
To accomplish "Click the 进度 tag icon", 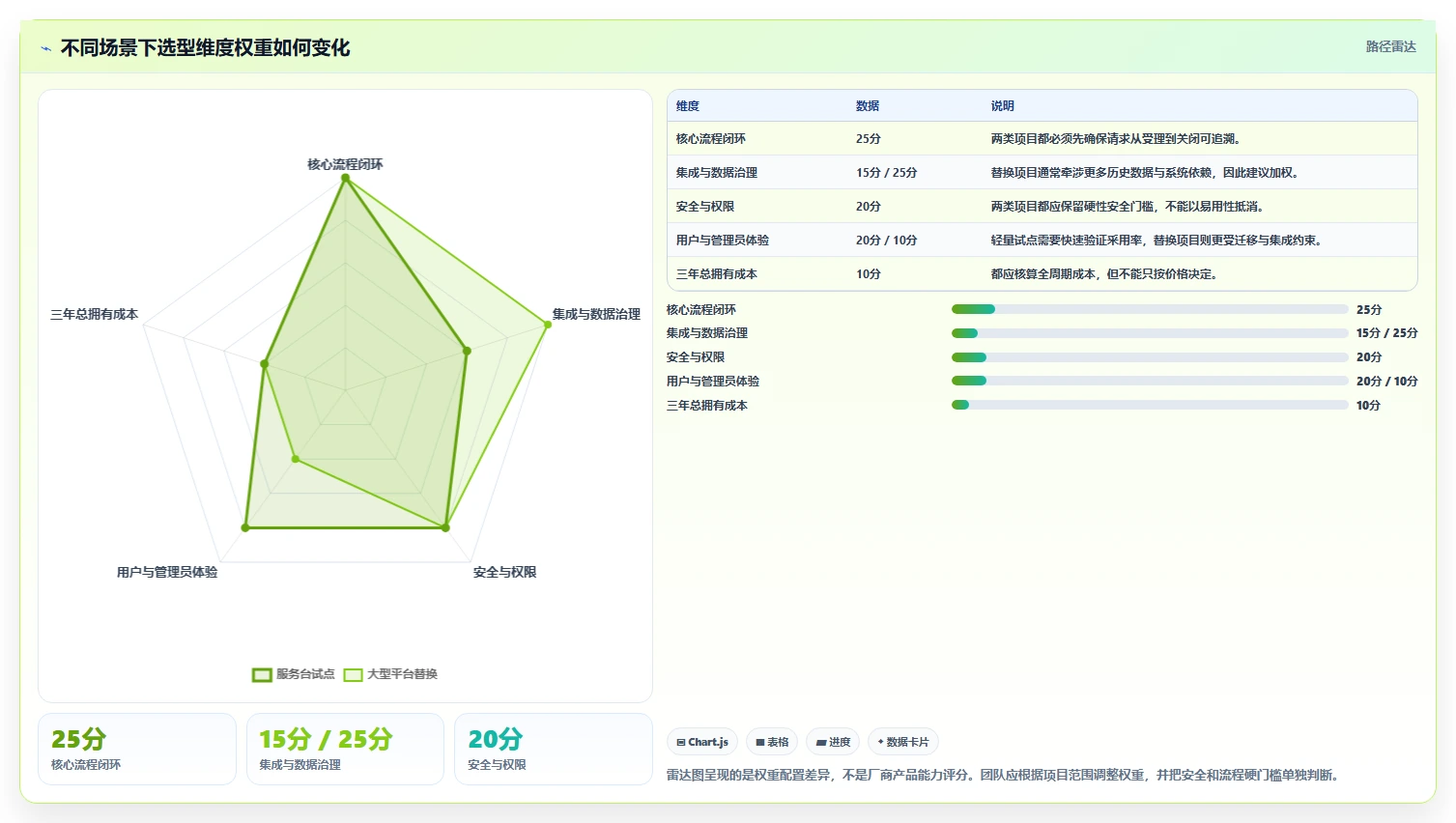I will [821, 742].
